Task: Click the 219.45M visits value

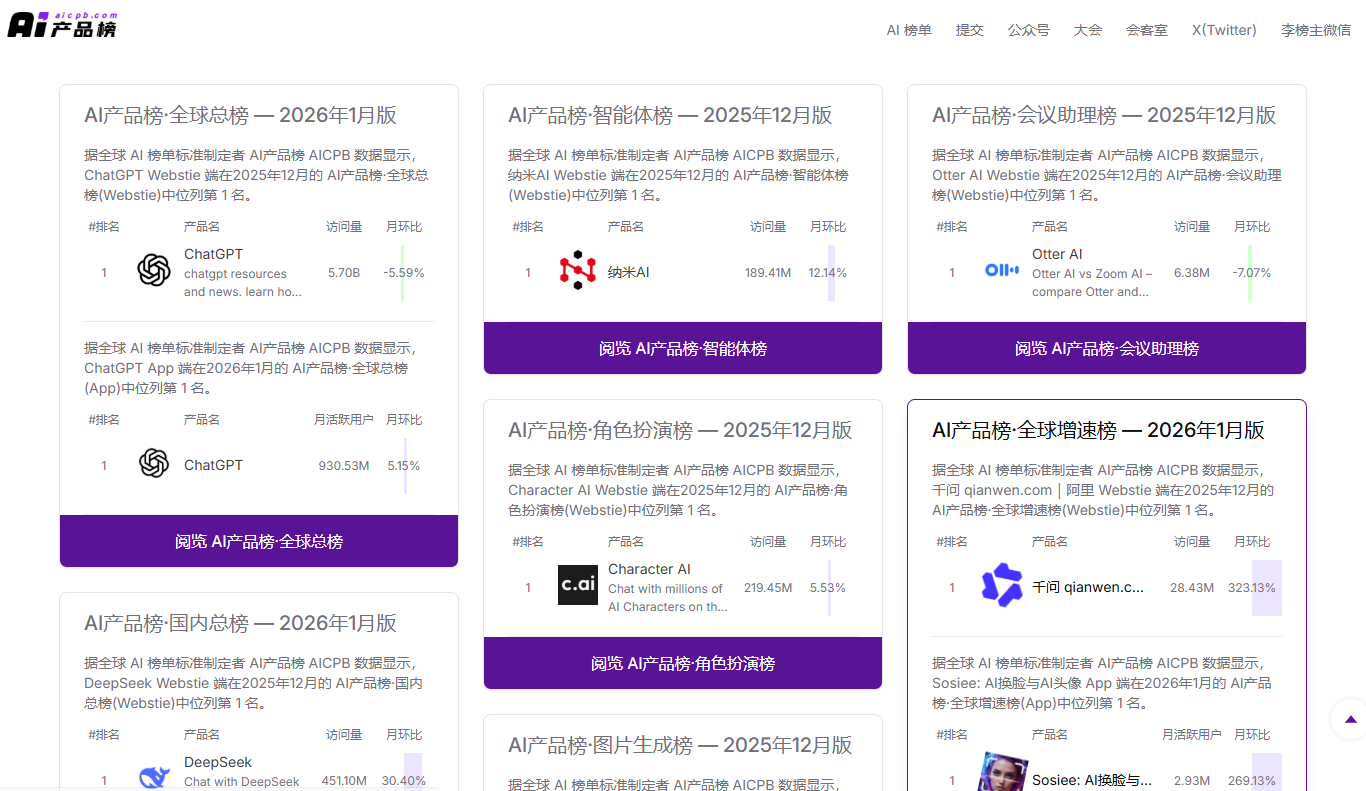Action: click(768, 587)
